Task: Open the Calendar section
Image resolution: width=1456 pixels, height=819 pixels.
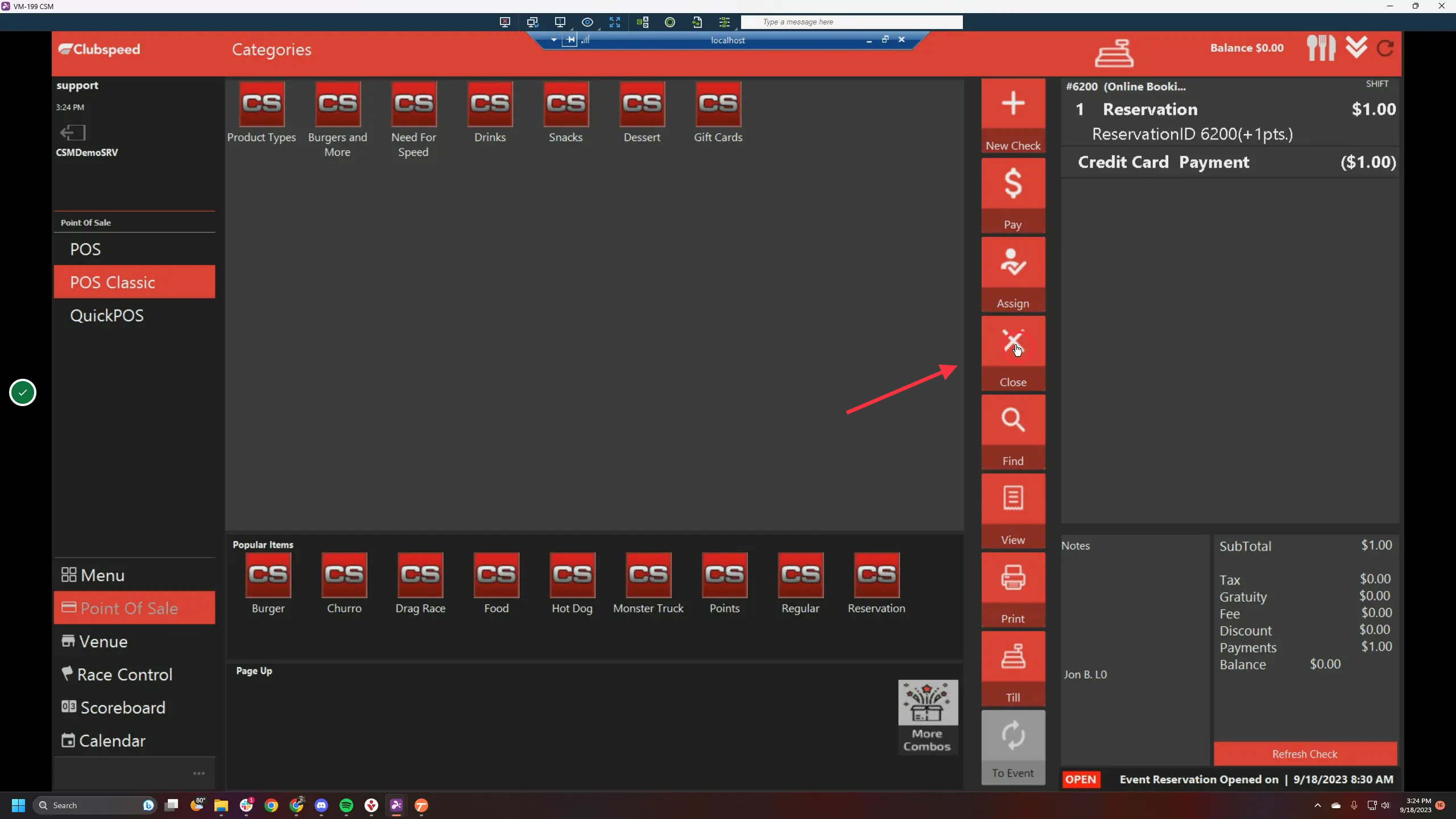Action: tap(134, 741)
